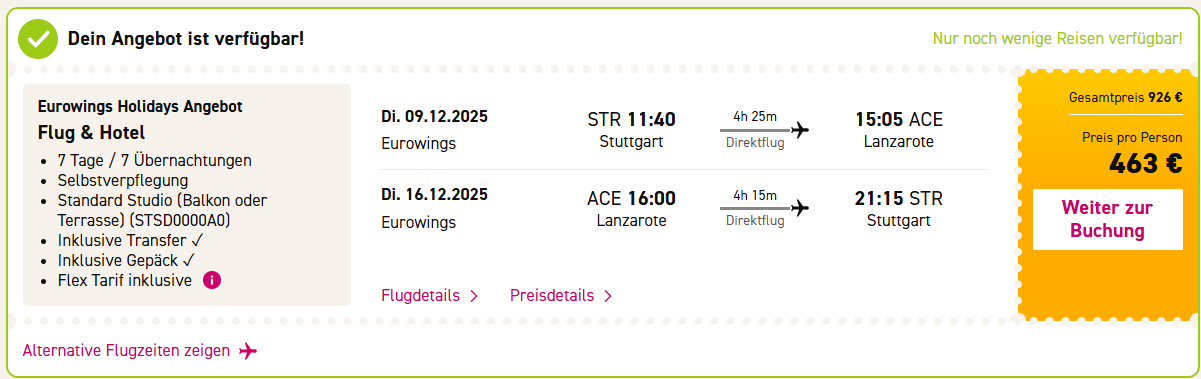This screenshot has height=379, width=1201.
Task: Click the green availability checkmark icon
Action: point(38,39)
